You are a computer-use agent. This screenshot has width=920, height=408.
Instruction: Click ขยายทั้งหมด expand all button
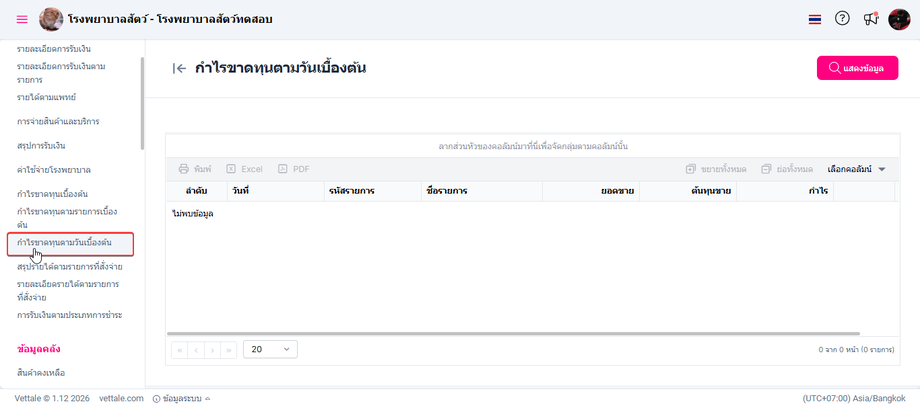pos(716,169)
